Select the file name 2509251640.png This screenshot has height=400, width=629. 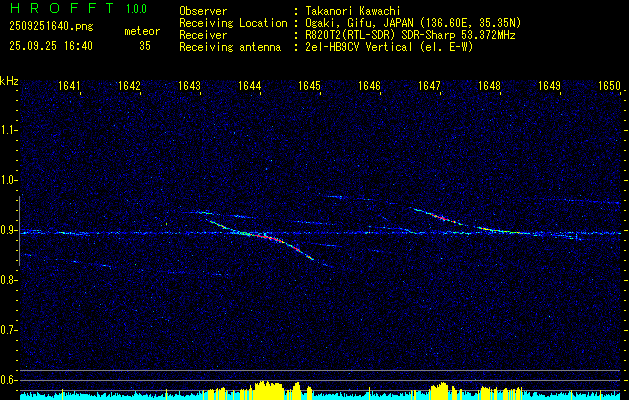[51, 26]
